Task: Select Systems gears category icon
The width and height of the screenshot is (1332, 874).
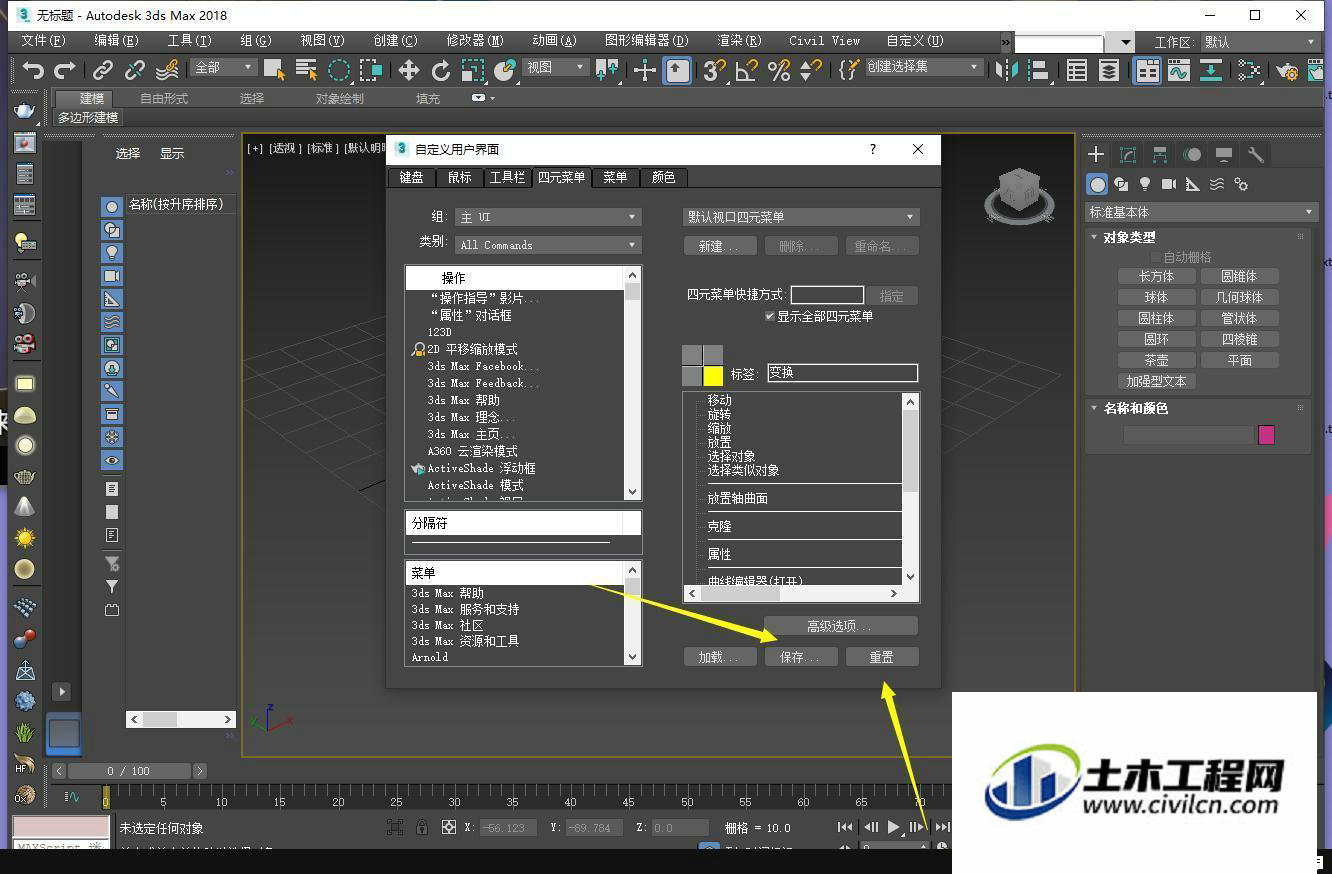Action: pyautogui.click(x=1241, y=184)
